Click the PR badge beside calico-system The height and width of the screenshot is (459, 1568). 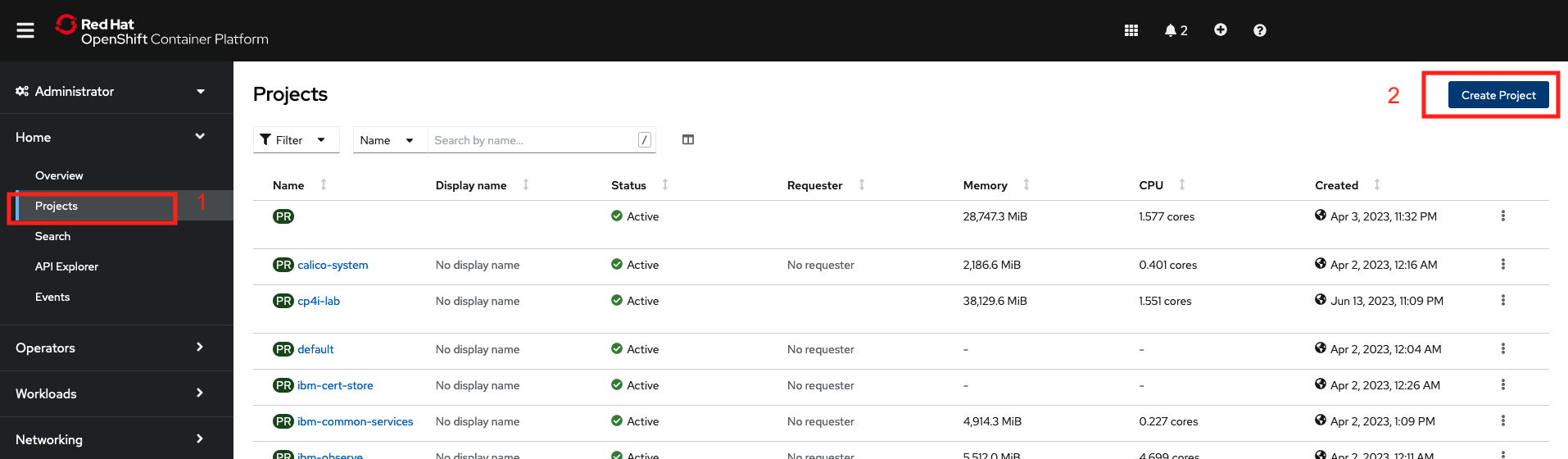click(283, 265)
